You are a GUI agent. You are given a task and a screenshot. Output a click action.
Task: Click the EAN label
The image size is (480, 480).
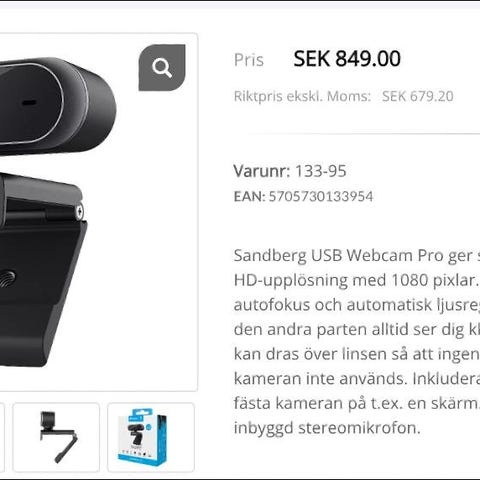point(249,196)
